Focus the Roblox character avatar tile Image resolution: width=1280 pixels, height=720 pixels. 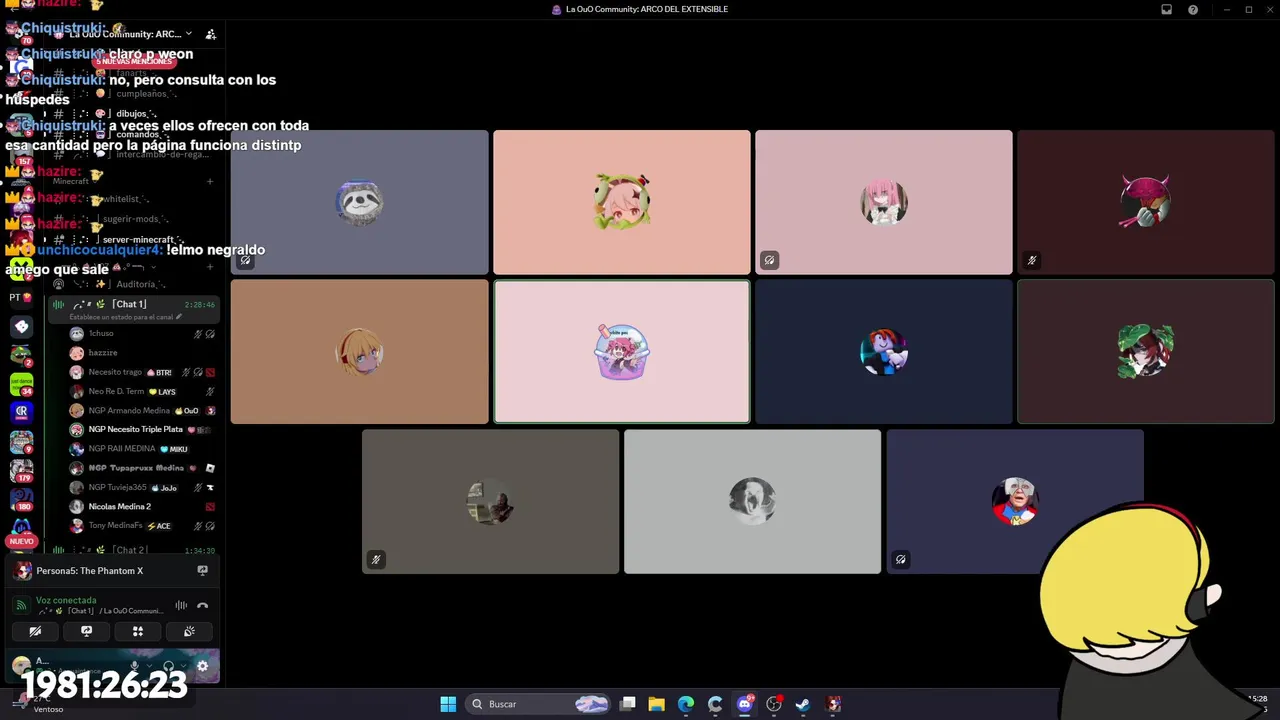(x=883, y=352)
